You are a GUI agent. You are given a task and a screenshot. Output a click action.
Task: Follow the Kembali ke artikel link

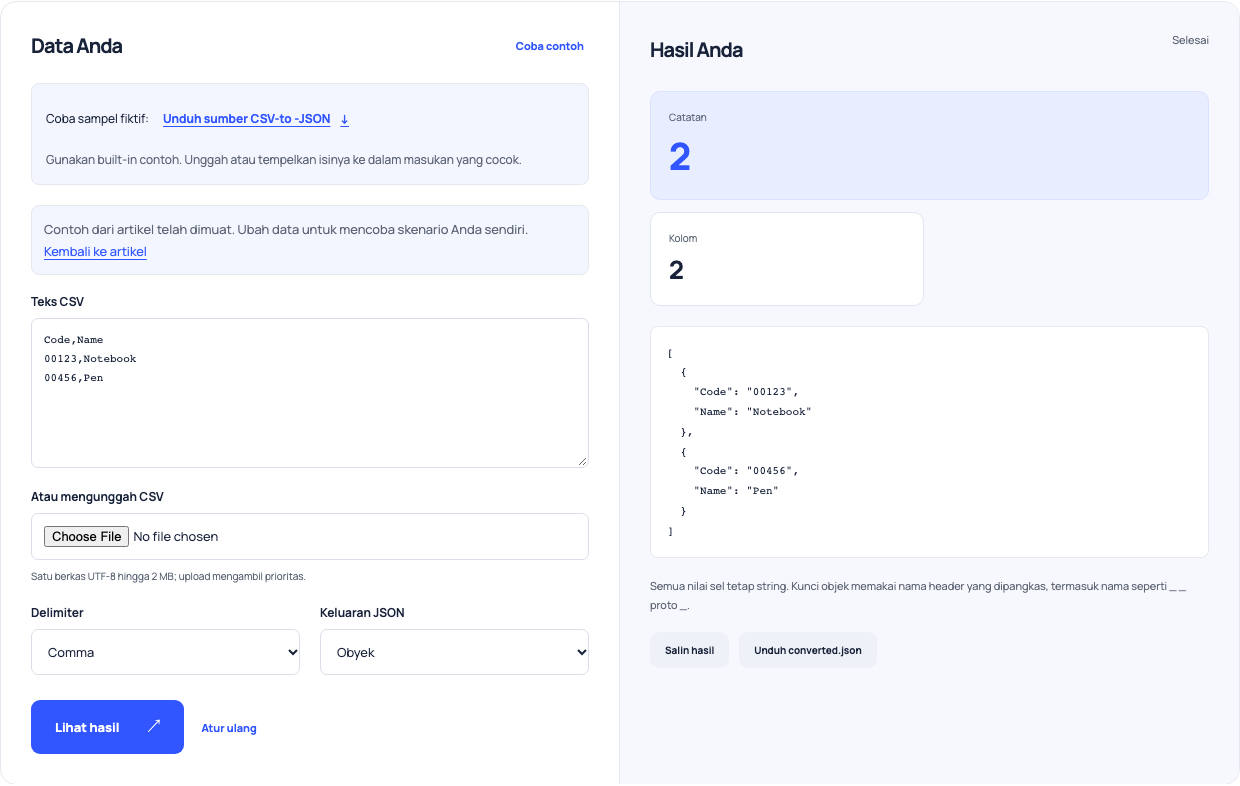point(95,252)
